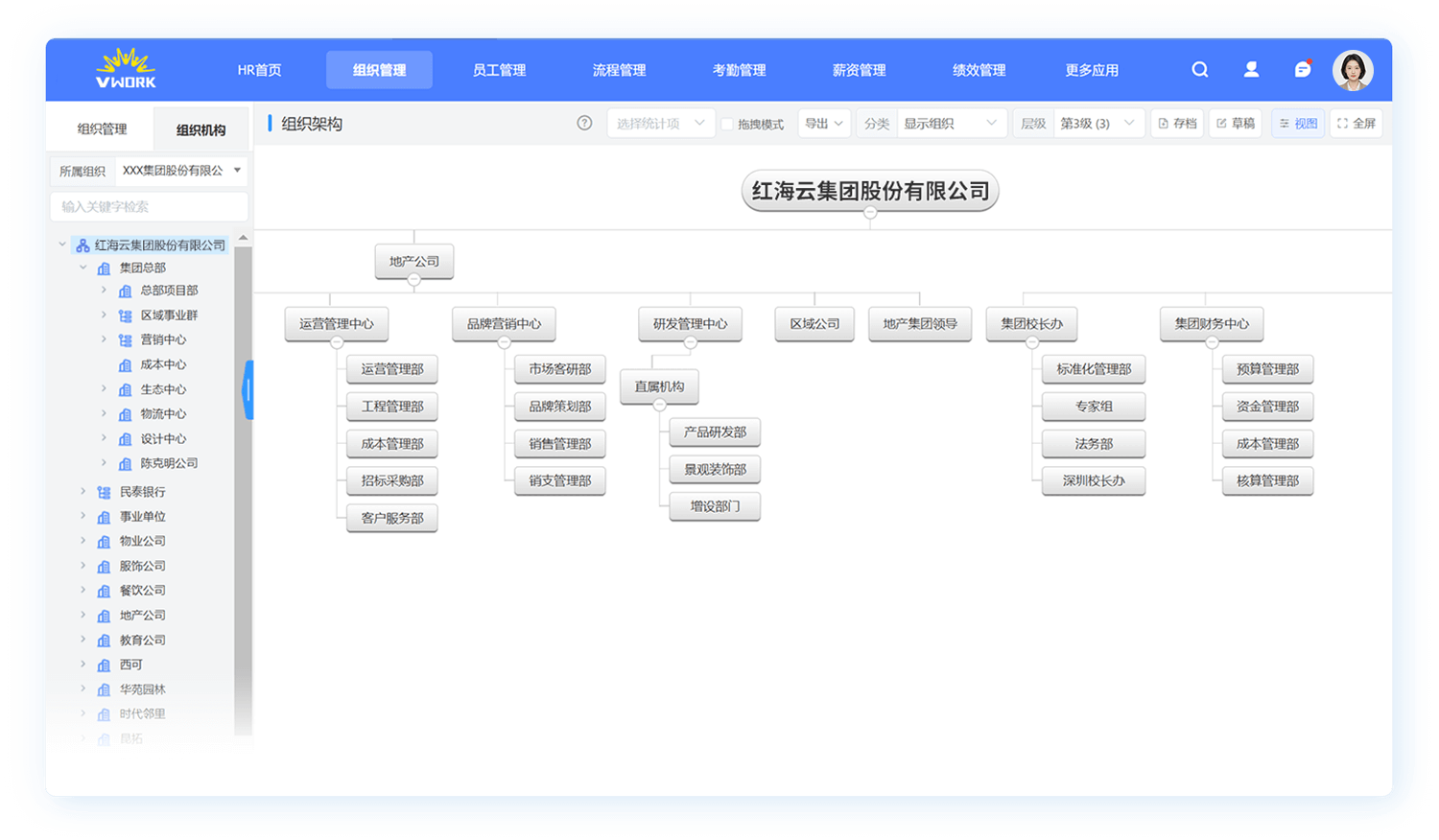Select 陈克明公司 in the tree

(169, 463)
